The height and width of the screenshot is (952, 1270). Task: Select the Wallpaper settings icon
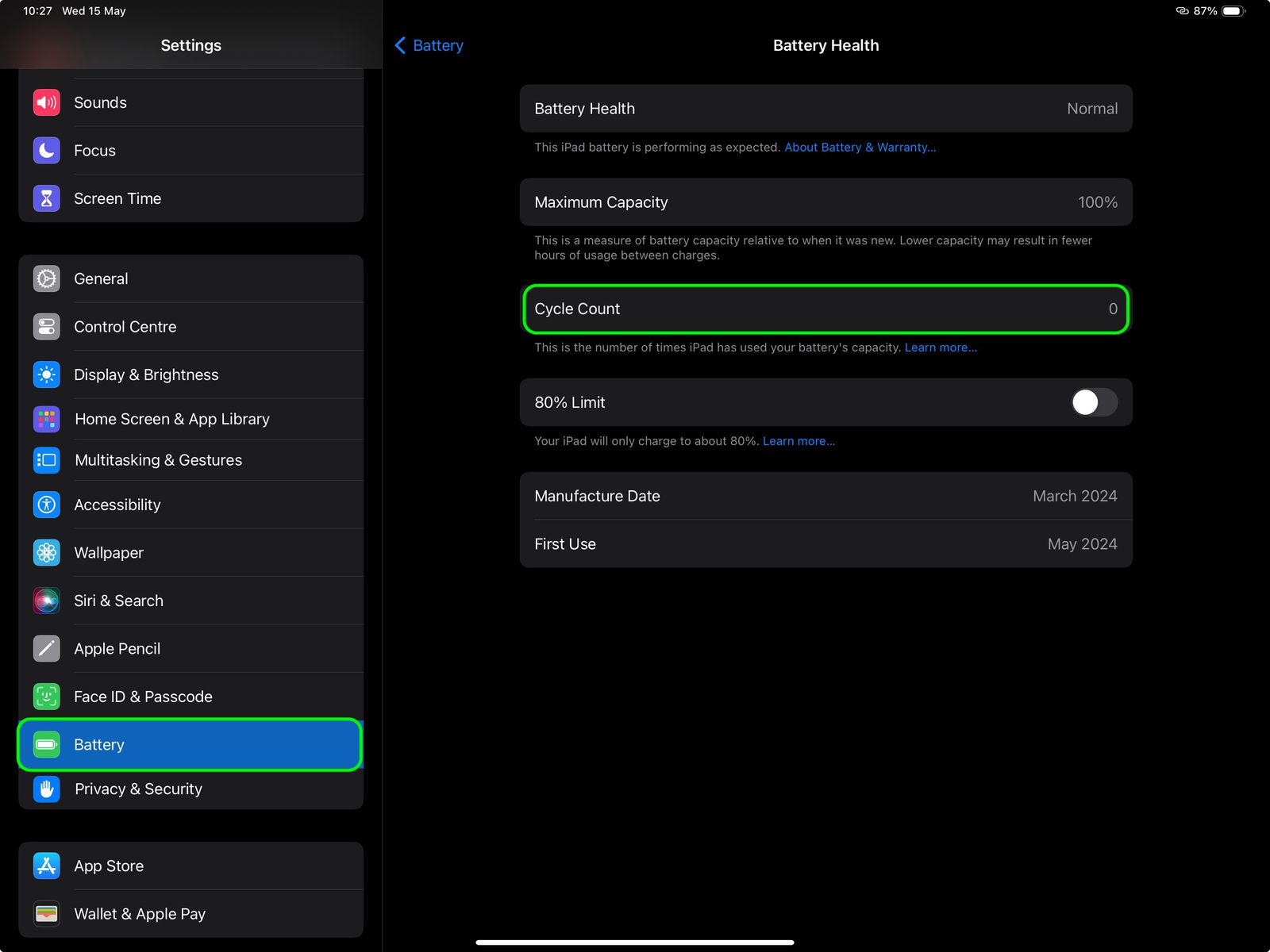pyautogui.click(x=46, y=552)
